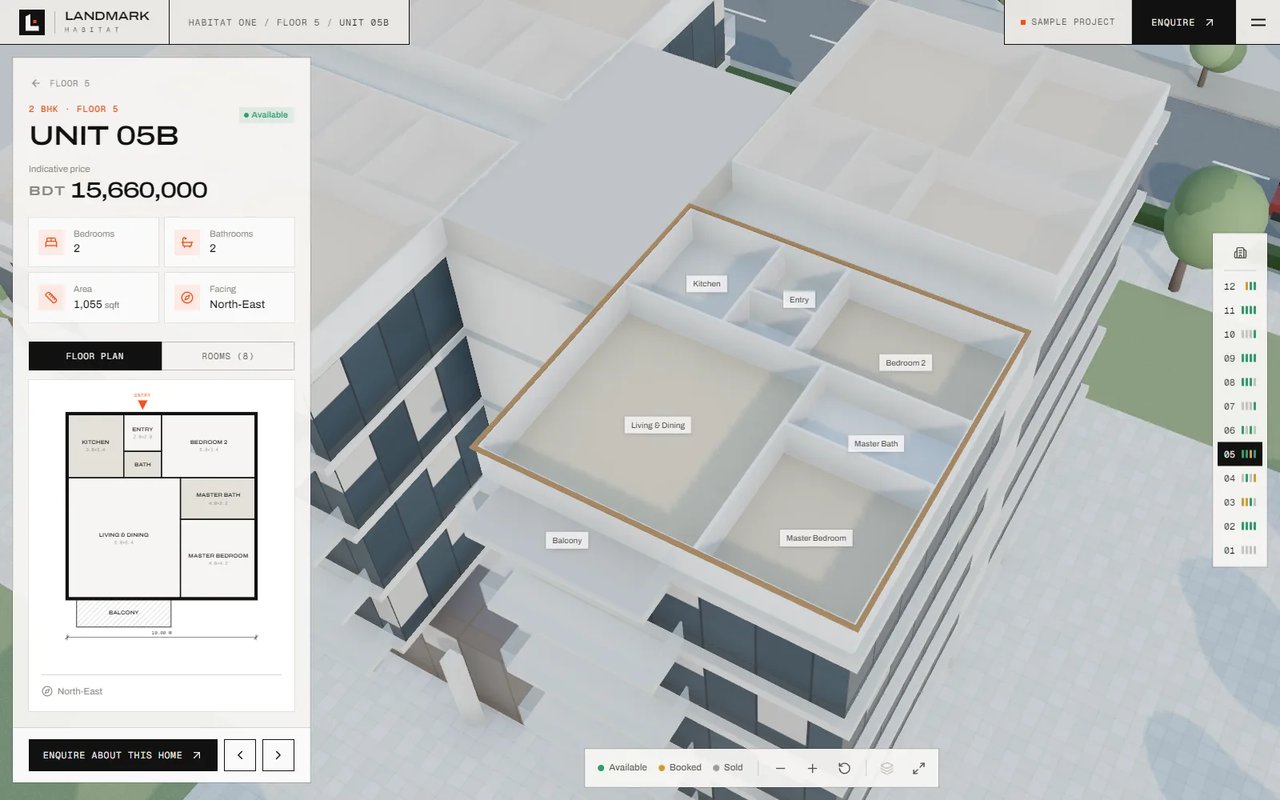Click the Area measure icon
This screenshot has width=1280, height=800.
[x=51, y=297]
